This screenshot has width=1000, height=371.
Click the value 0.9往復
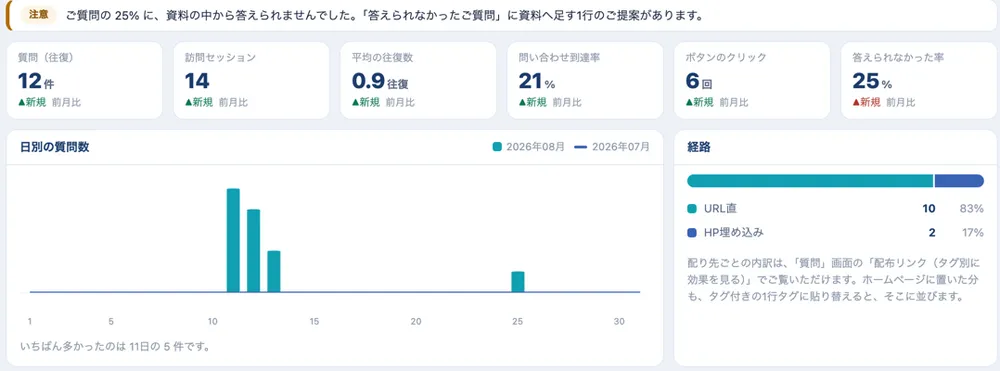click(380, 81)
